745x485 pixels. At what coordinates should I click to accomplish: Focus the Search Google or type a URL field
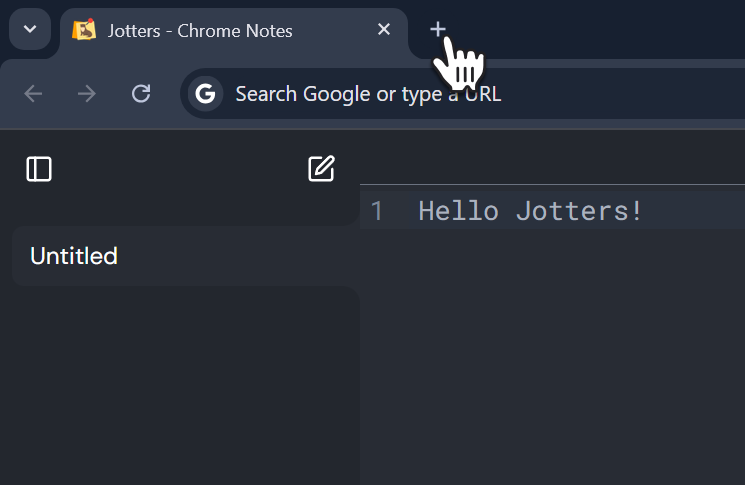click(x=450, y=94)
